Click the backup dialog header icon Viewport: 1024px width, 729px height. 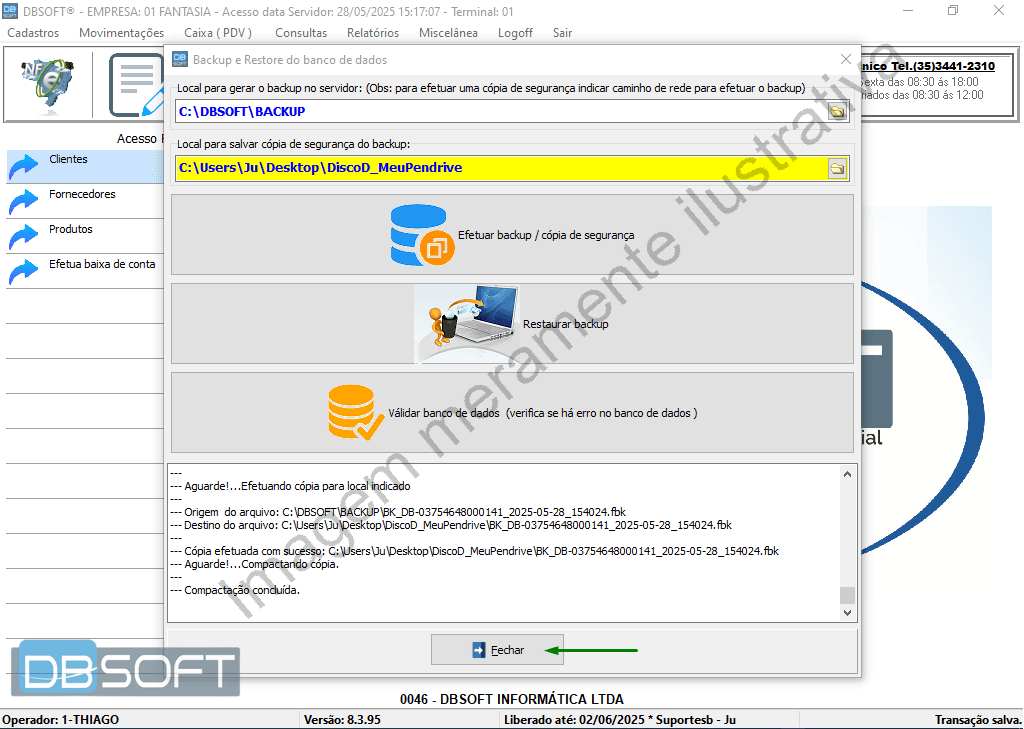(179, 60)
